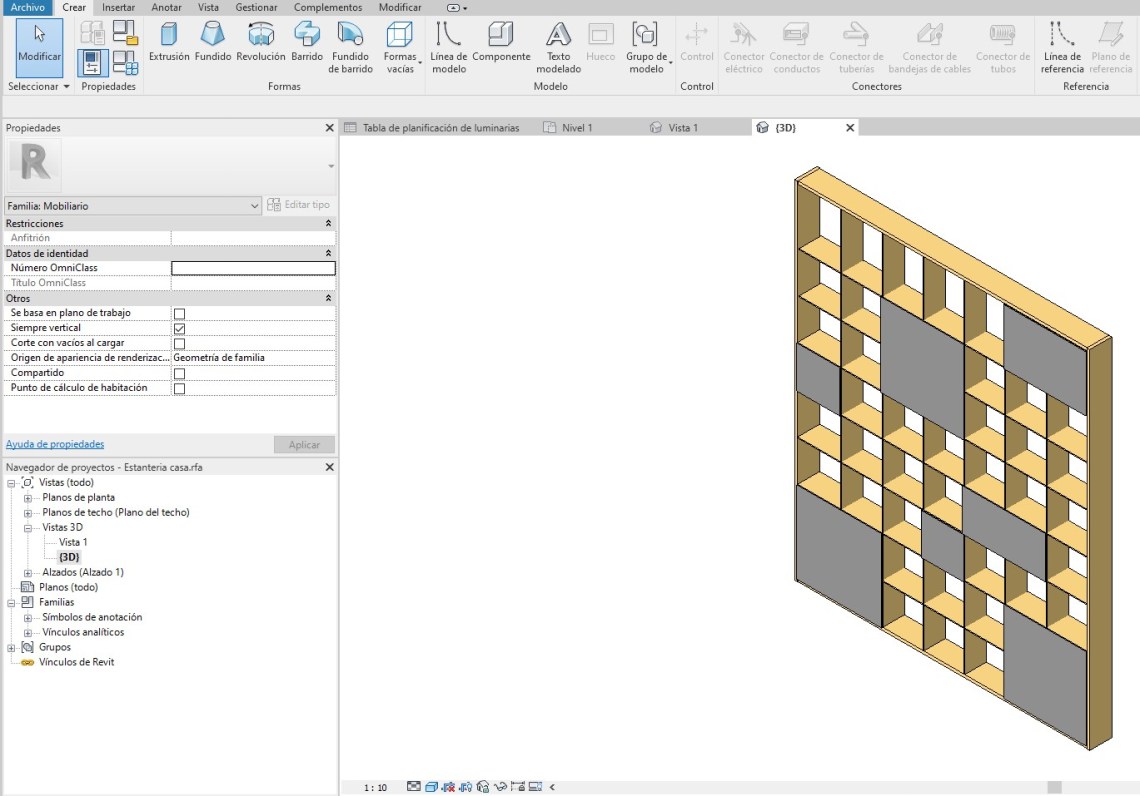The height and width of the screenshot is (796, 1140).
Task: Toggle the Properties palette icon
Action: pos(92,63)
